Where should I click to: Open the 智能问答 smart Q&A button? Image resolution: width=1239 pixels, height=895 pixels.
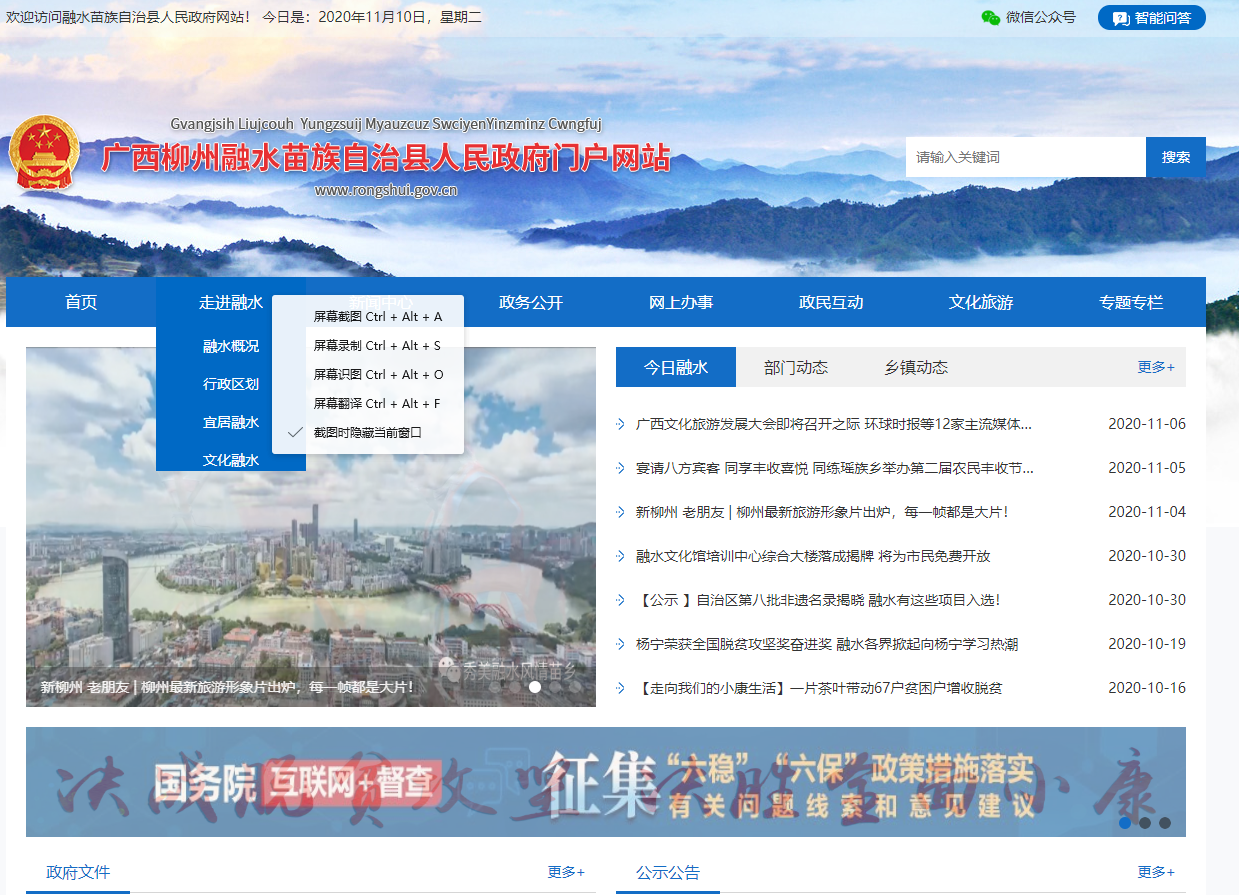coord(1151,18)
